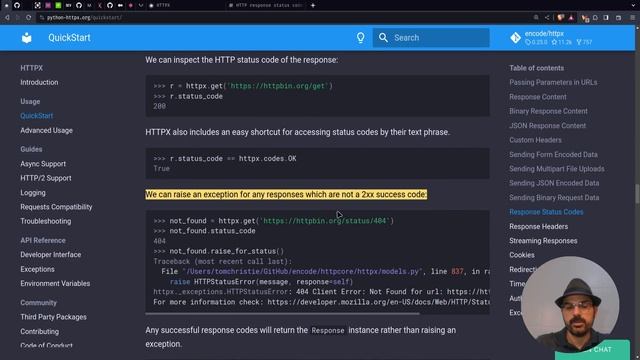640x360 pixels.
Task: Open Troubleshooting guide
Action: (46, 221)
